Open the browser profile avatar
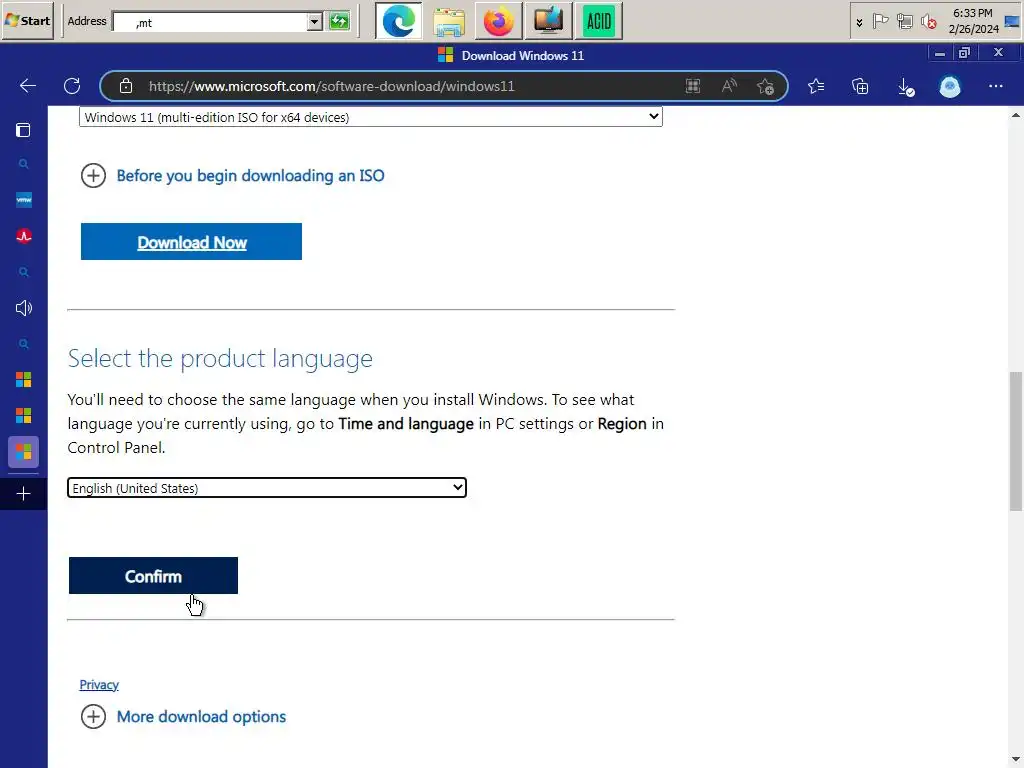This screenshot has width=1024, height=768. 950,86
